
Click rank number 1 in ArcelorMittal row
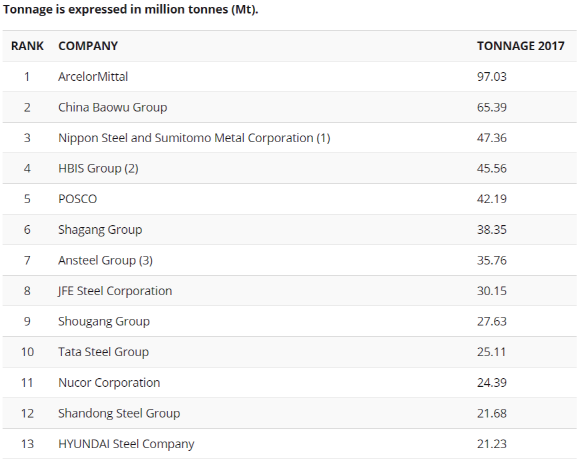[27, 77]
